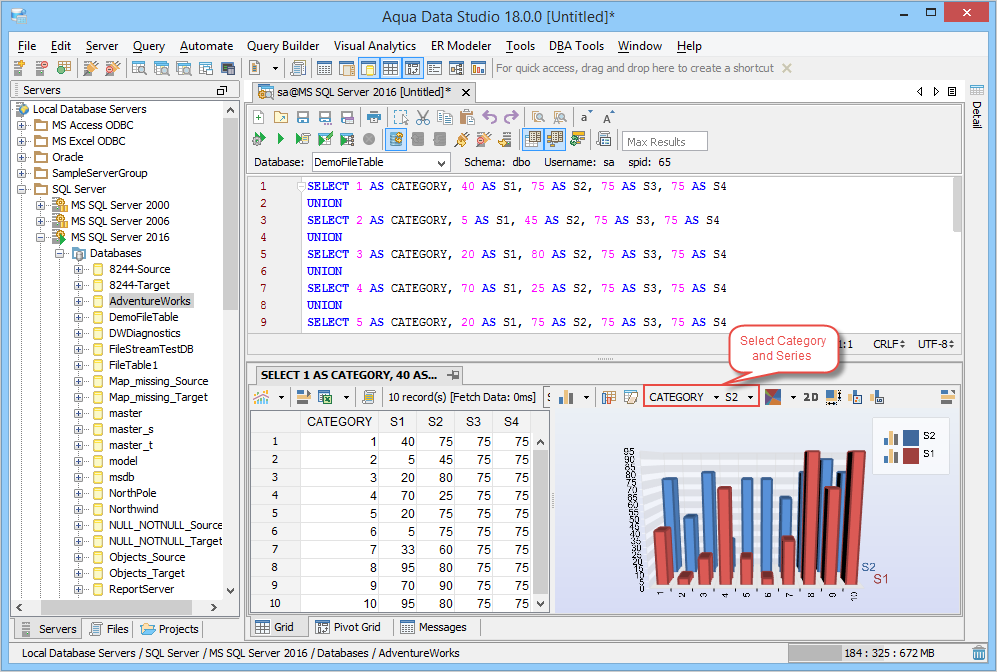Image resolution: width=997 pixels, height=672 pixels.
Task: Toggle highlighted yellow panel layout button in main toolbar
Action: pyautogui.click(x=368, y=68)
